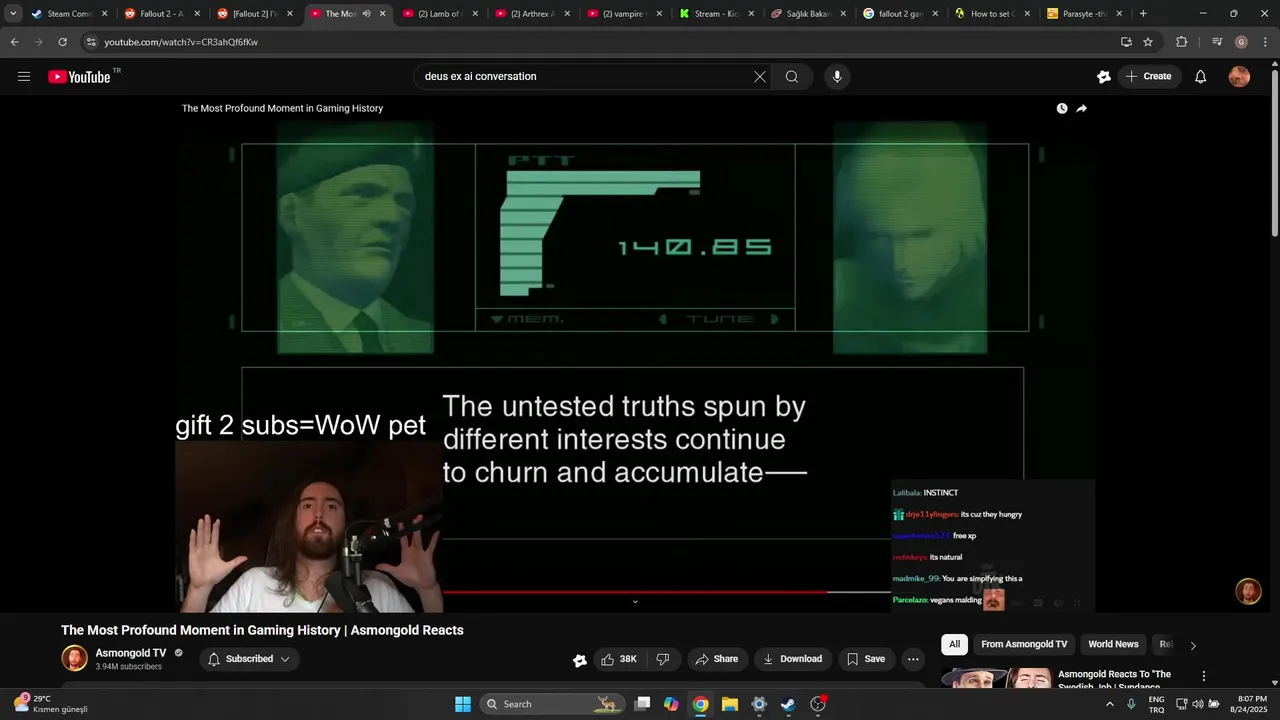The width and height of the screenshot is (1280, 720).
Task: Reload the page
Action: click(62, 42)
